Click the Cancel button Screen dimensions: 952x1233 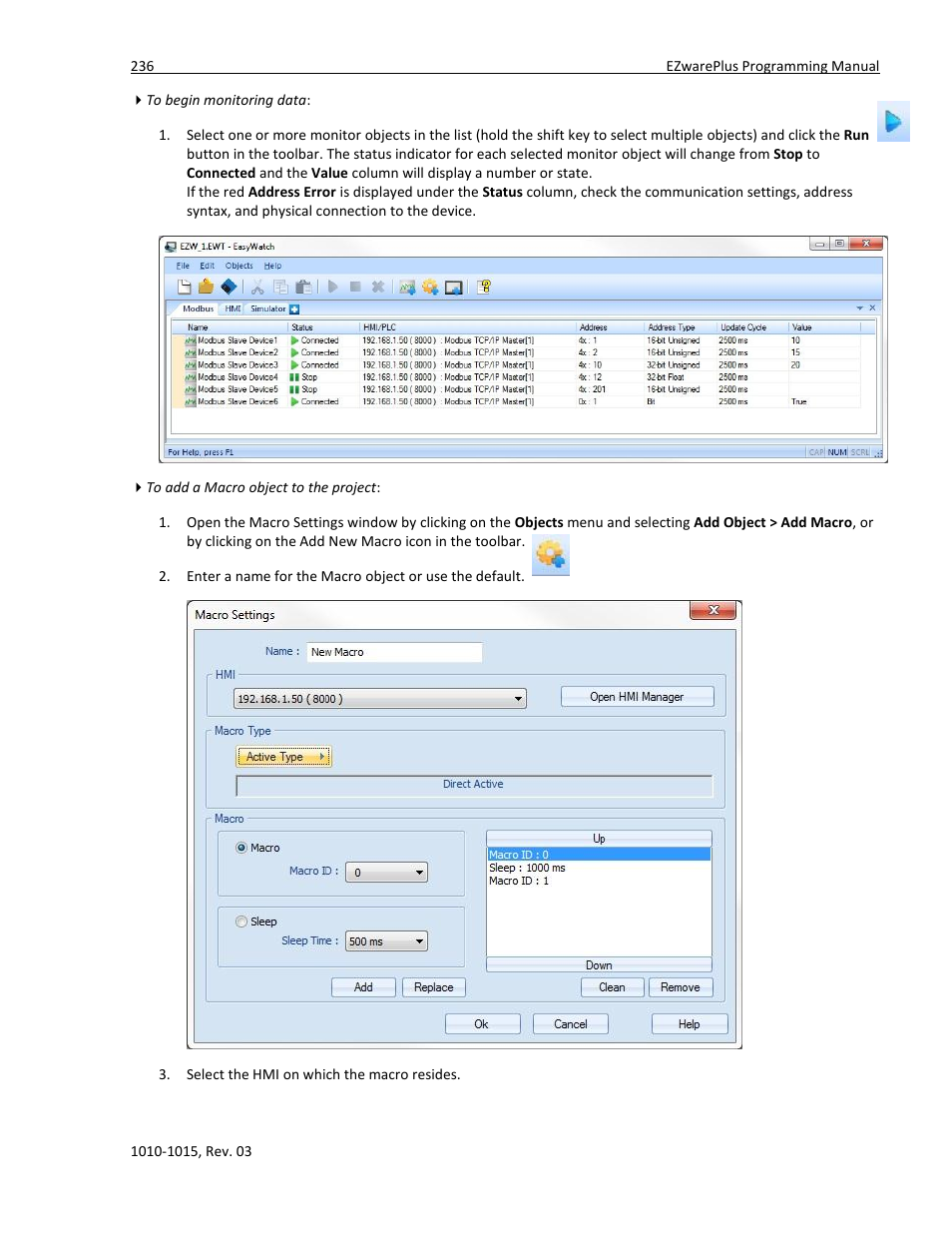(x=571, y=1024)
